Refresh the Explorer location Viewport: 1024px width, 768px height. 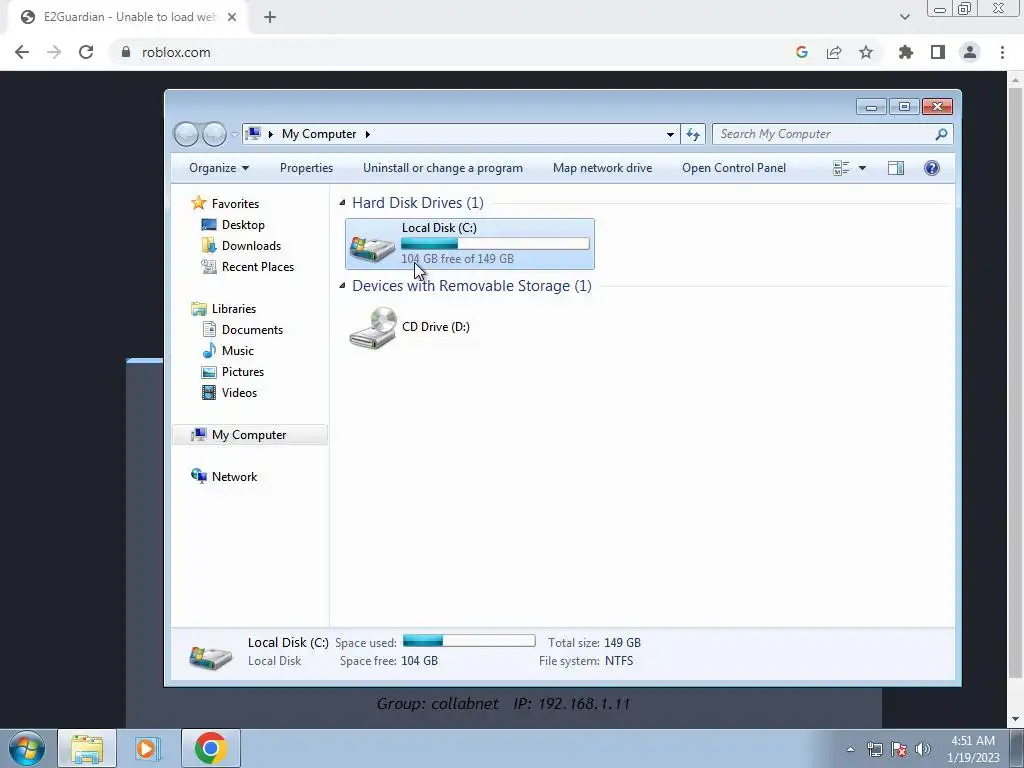pos(693,135)
